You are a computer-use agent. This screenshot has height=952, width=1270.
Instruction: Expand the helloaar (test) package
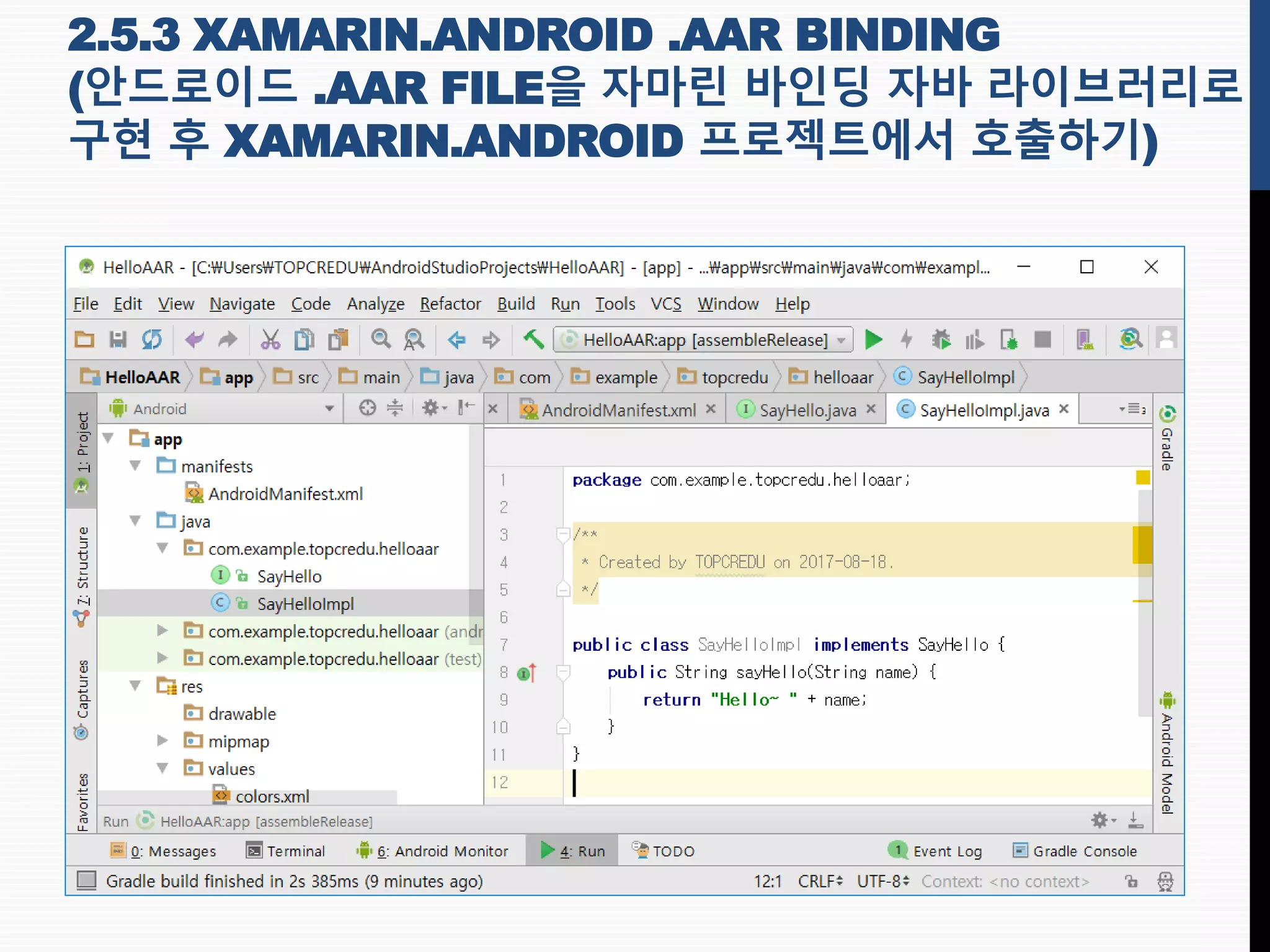162,658
